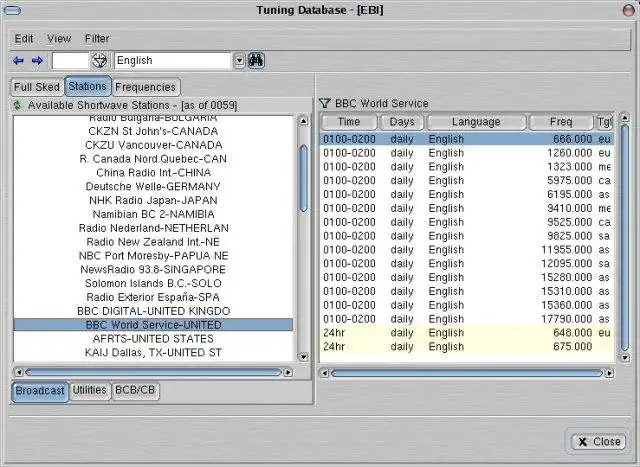The image size is (640, 467).
Task: Click the refresh icon beside Available Shortwave Stations
Action: 17,105
